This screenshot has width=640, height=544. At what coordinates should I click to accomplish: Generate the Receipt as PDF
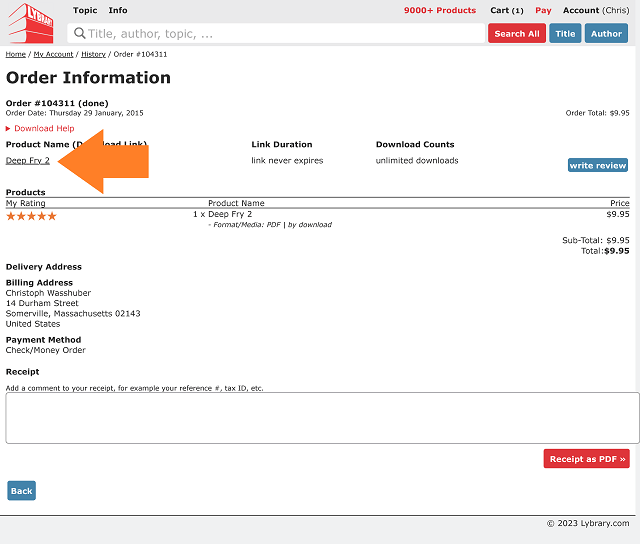tap(587, 459)
